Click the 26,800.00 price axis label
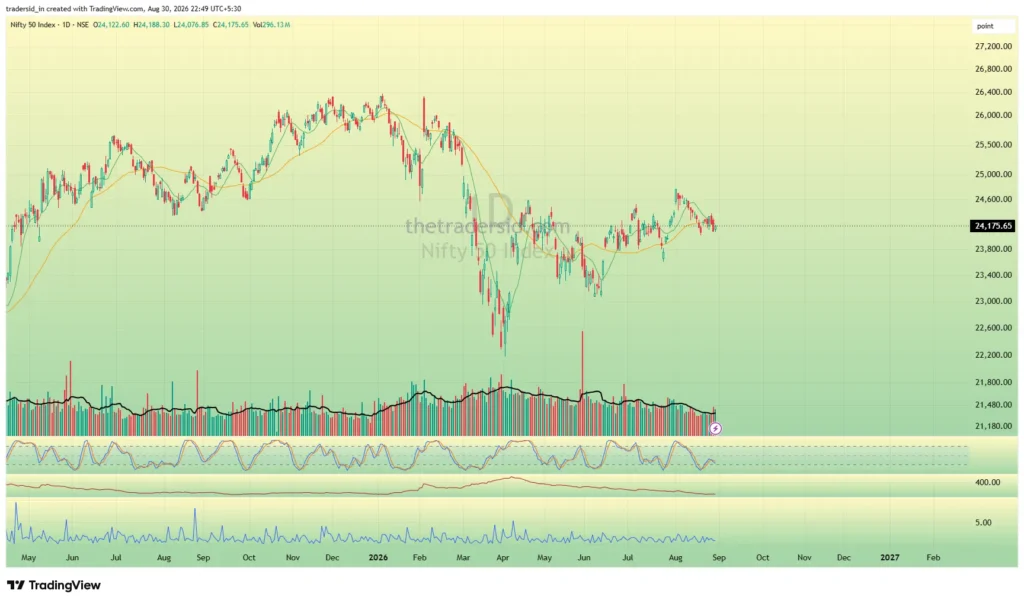 coord(993,69)
